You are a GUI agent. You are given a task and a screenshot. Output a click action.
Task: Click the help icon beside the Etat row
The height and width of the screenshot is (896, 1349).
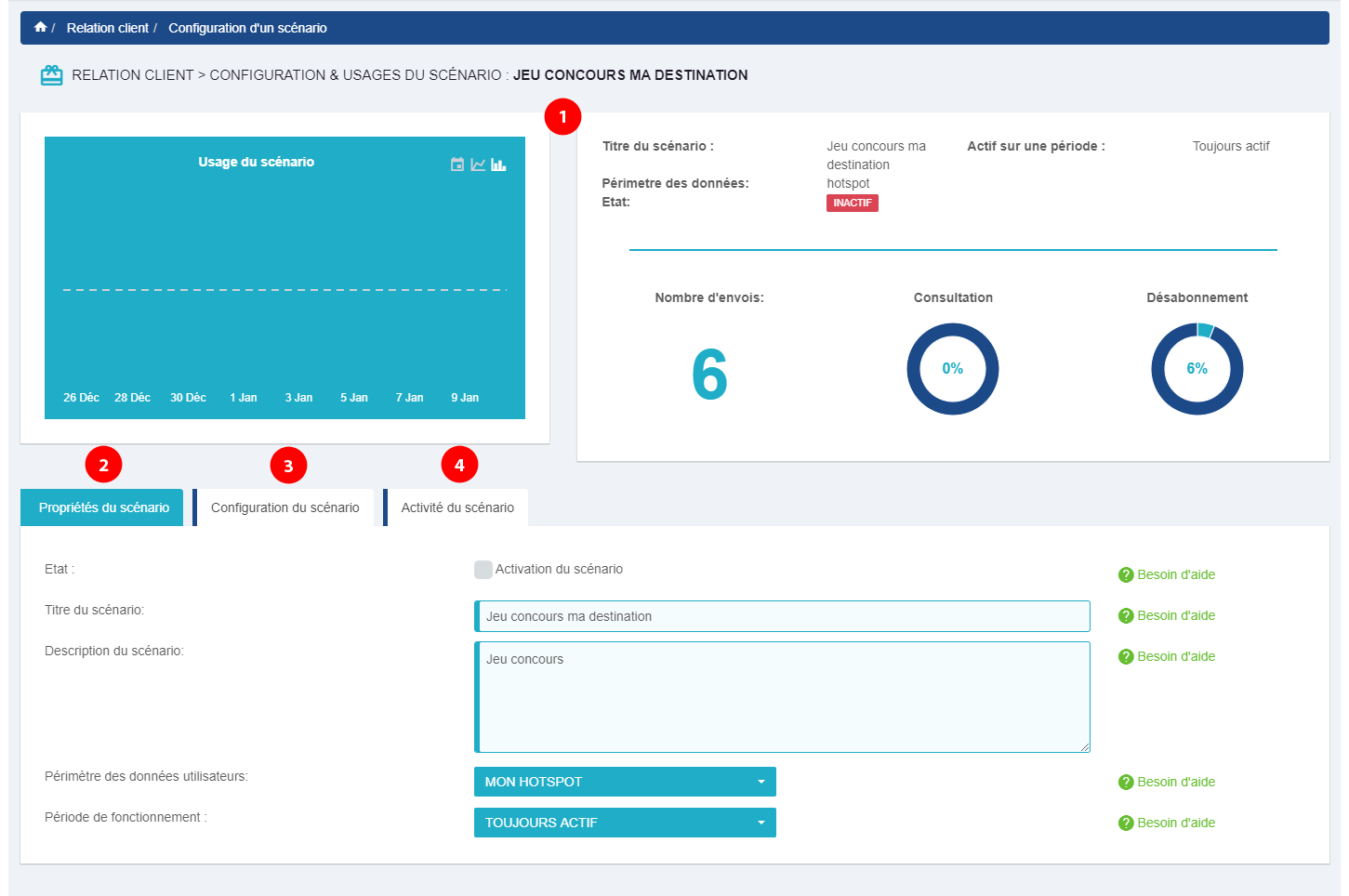[x=1125, y=575]
